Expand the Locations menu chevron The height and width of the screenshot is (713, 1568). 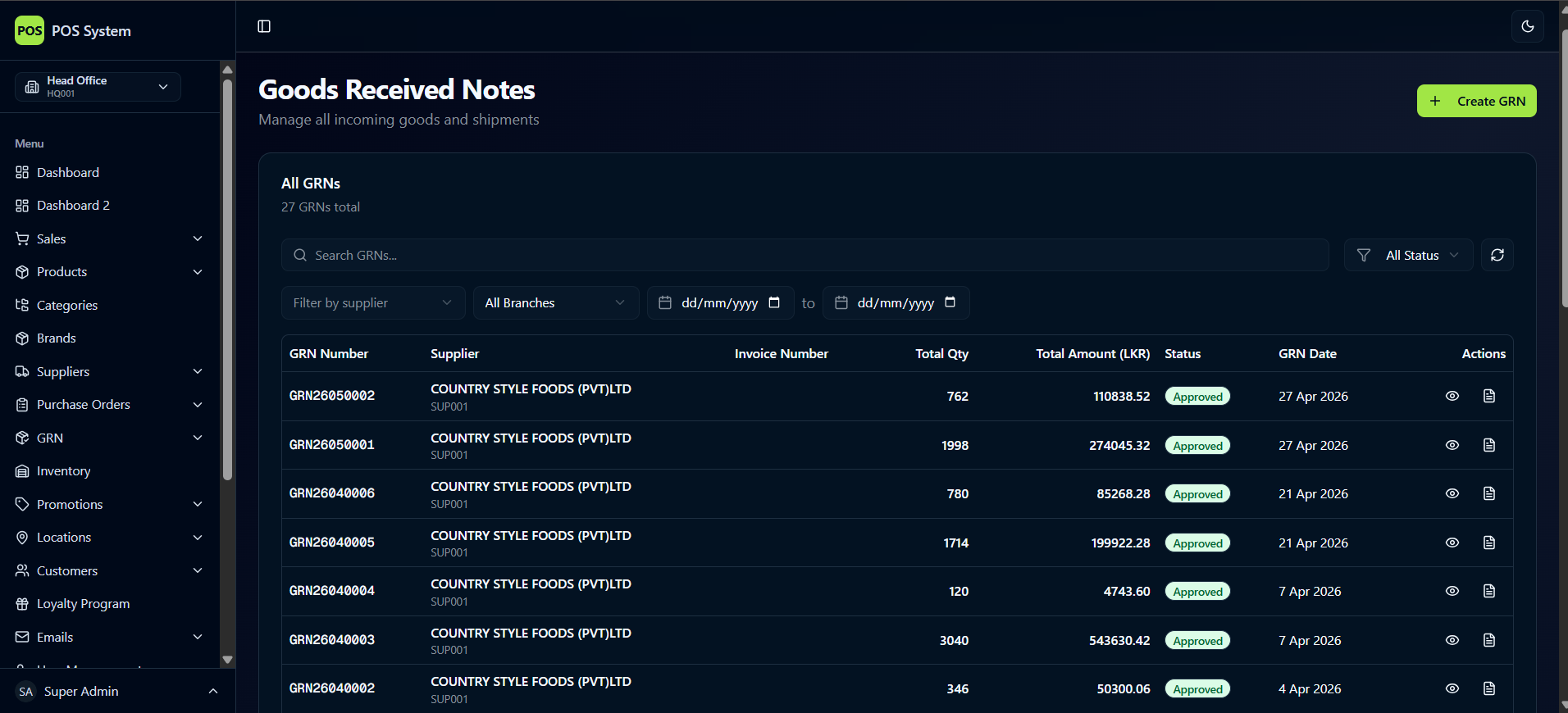pos(198,537)
